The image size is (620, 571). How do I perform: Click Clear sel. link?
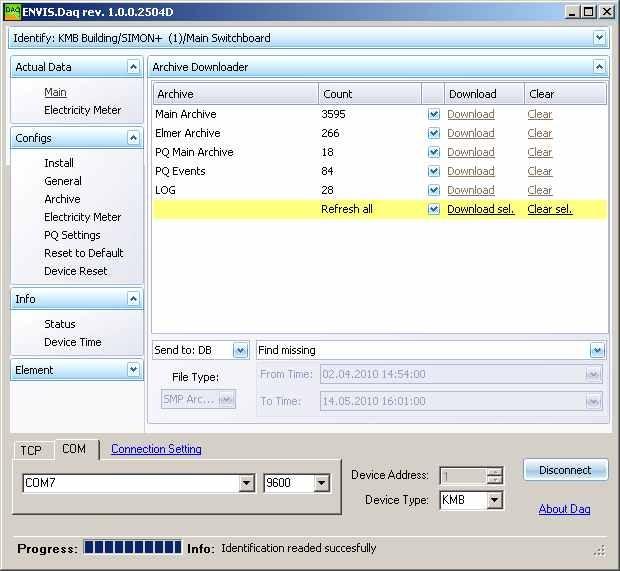pos(550,209)
